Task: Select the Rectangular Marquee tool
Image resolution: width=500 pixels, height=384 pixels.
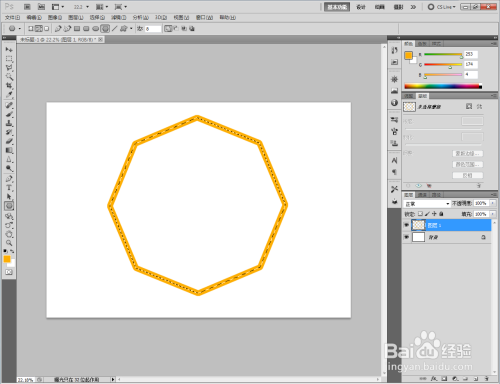Action: pos(9,59)
